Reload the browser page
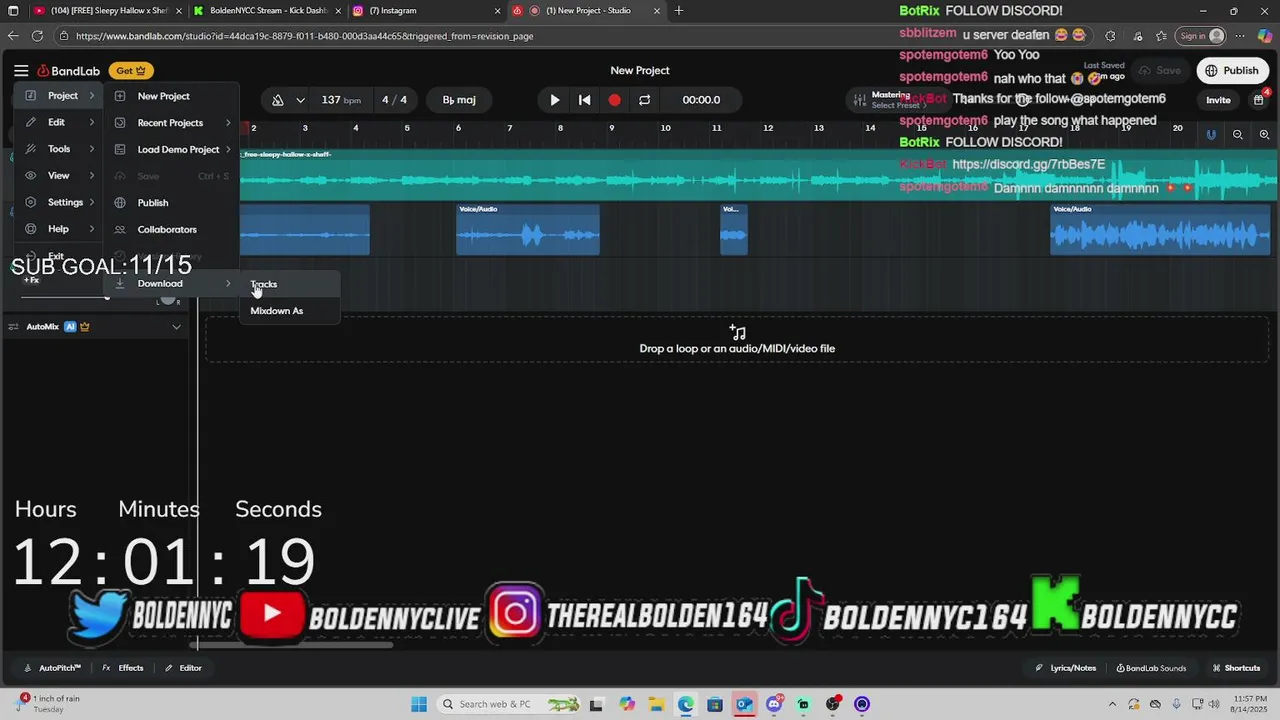The width and height of the screenshot is (1280, 720). [x=37, y=36]
